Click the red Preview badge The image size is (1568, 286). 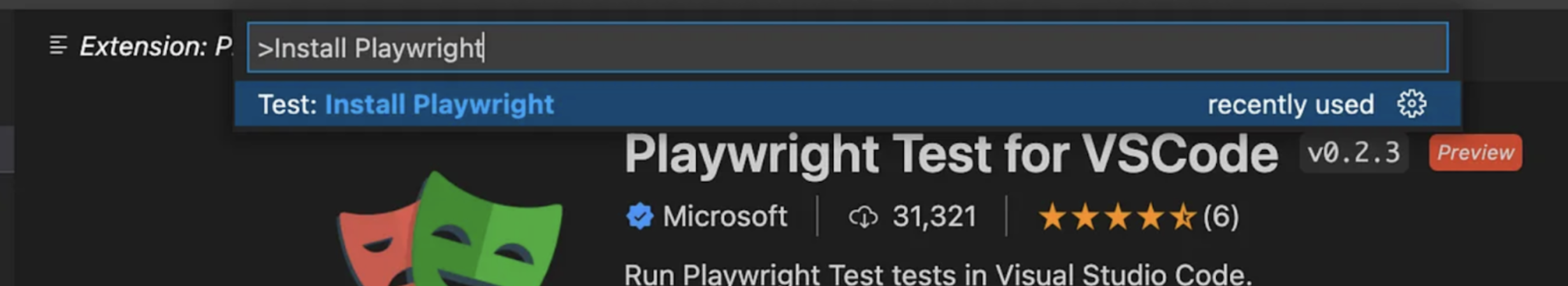click(1475, 153)
